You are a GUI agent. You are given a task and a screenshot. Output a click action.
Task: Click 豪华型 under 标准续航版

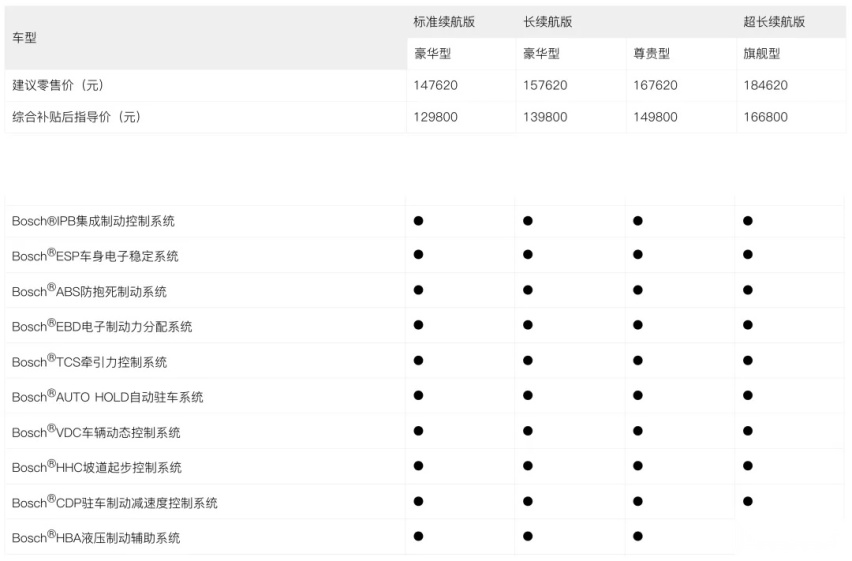coord(433,53)
